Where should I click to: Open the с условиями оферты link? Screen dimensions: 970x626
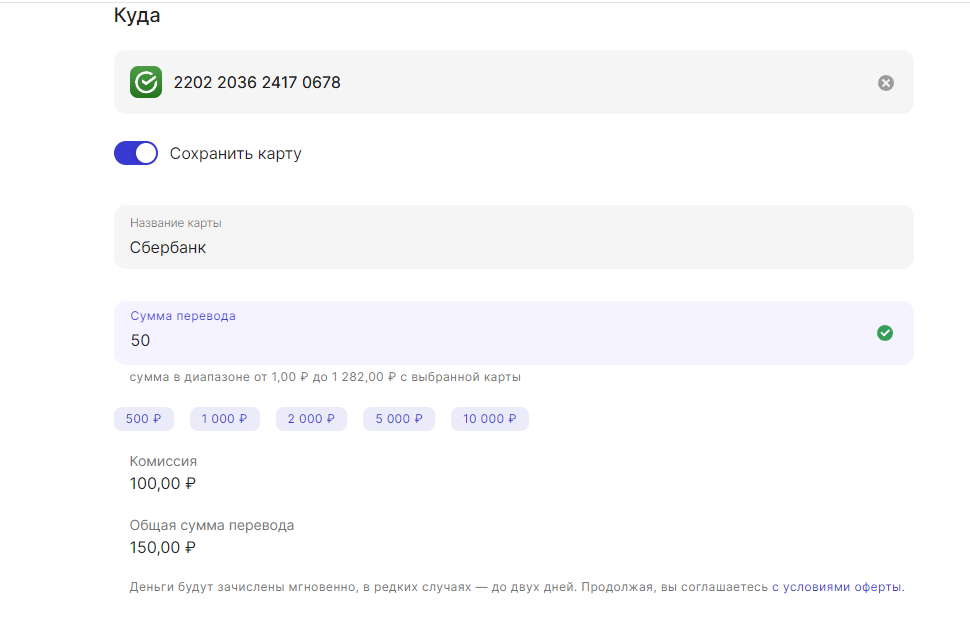pos(837,587)
